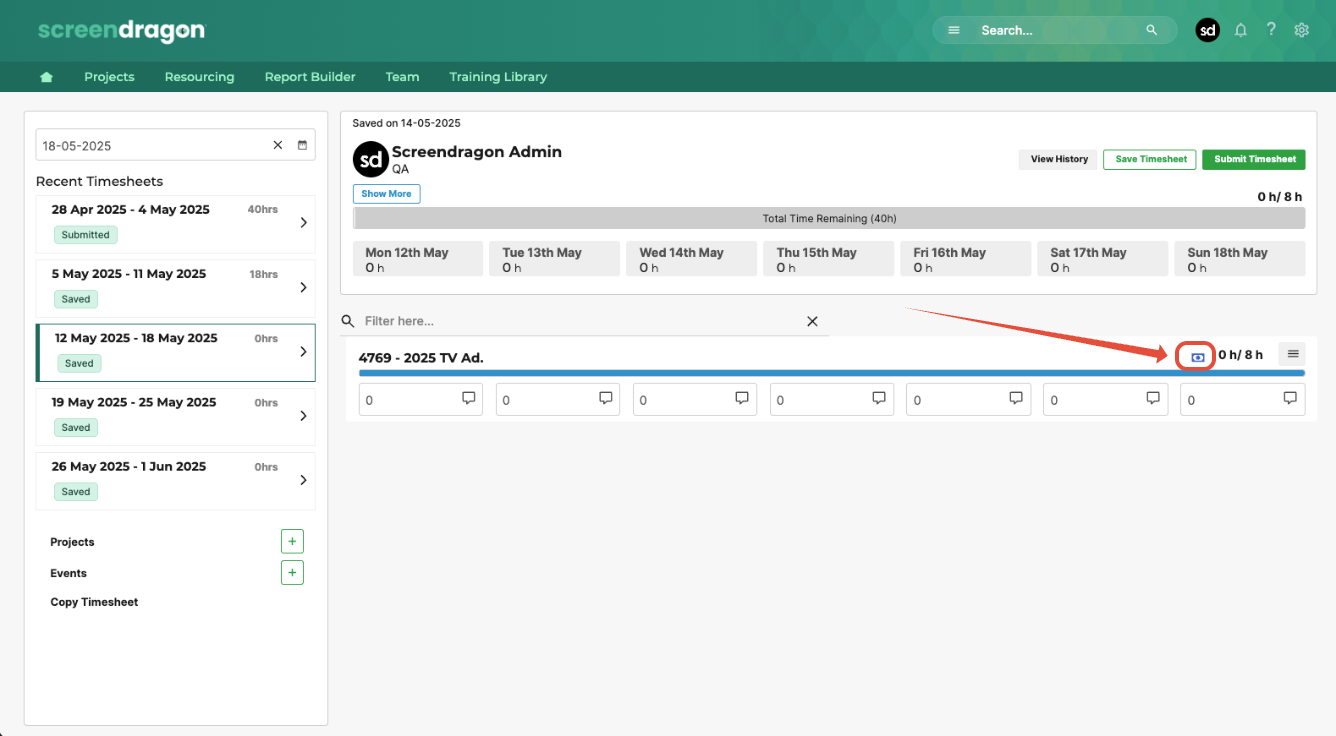Click the Save Timesheet button

tap(1150, 159)
